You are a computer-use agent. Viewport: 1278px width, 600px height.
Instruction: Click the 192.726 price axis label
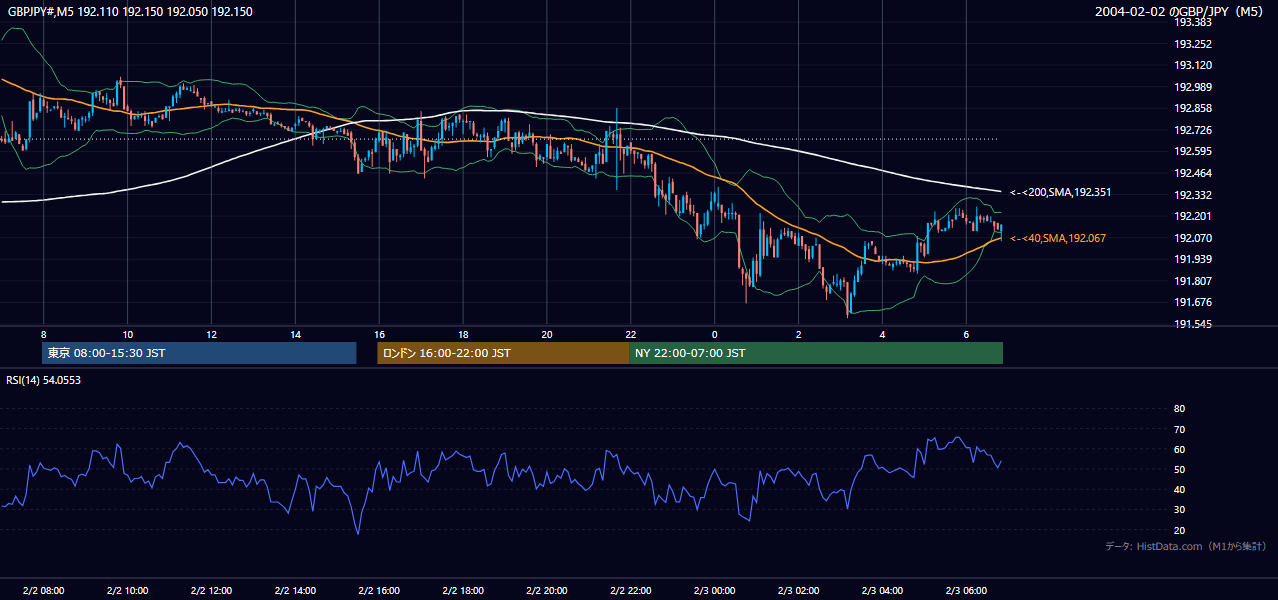[x=1193, y=130]
